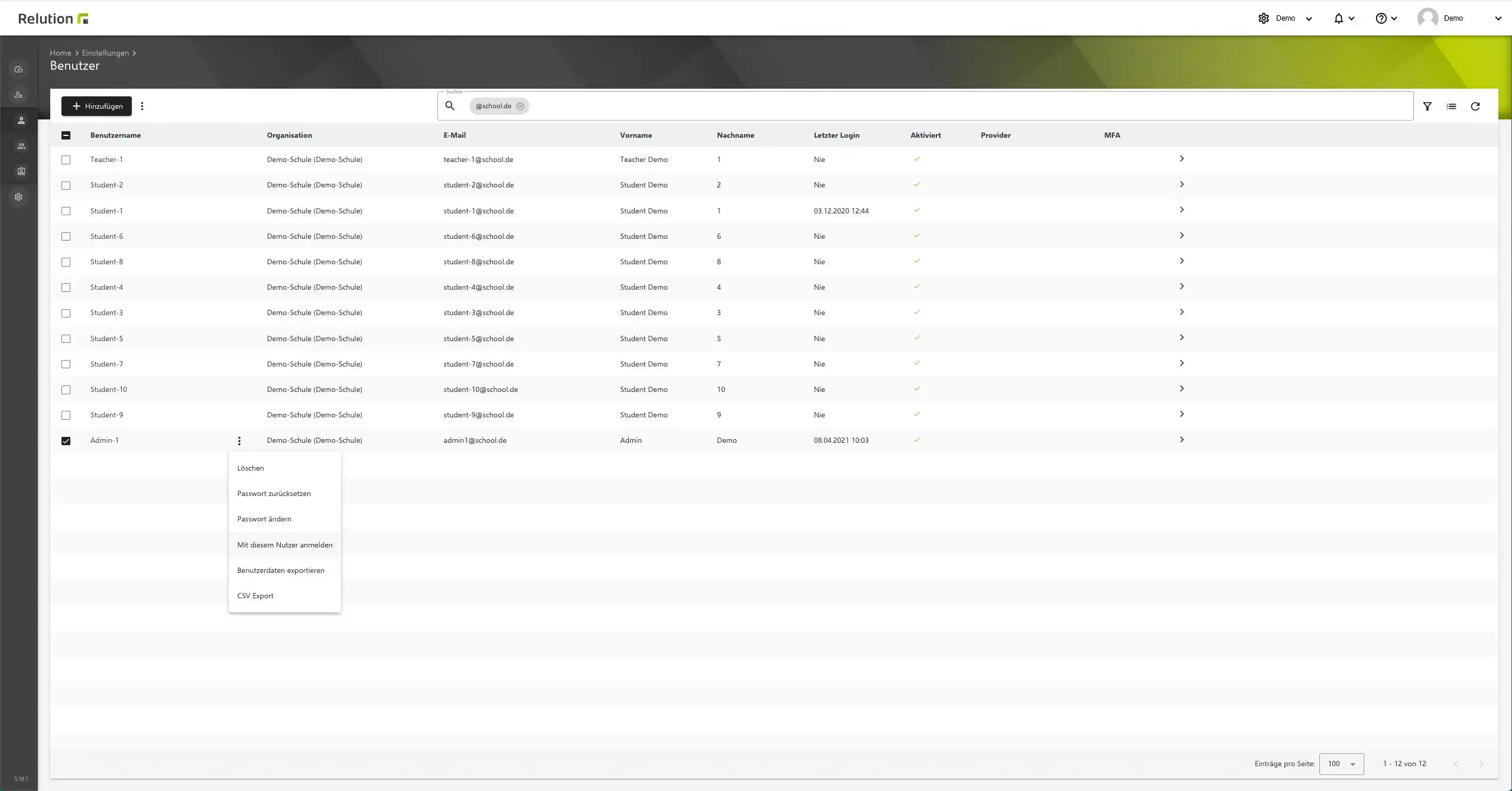Screen dimensions: 1512x791
Task: Open details arrow for Student-2
Action: (x=1182, y=184)
